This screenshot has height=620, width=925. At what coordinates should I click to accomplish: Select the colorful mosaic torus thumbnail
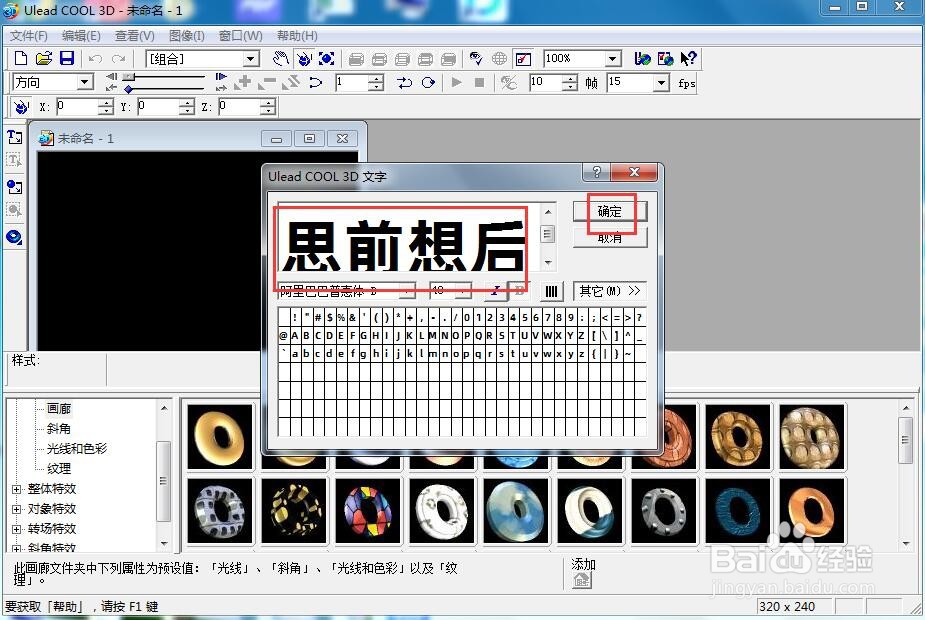coord(368,511)
